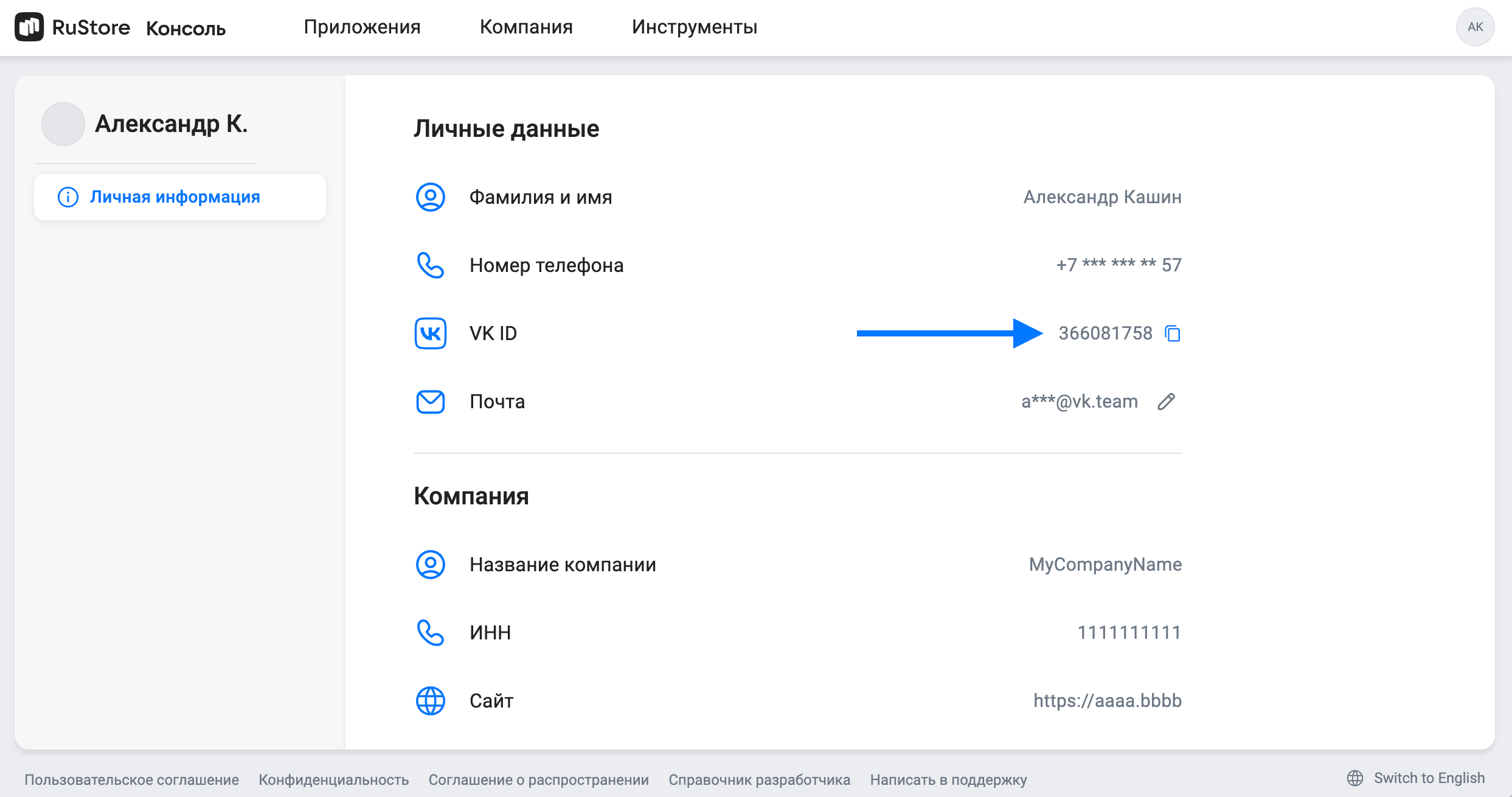Switch the interface to English

tap(1429, 778)
